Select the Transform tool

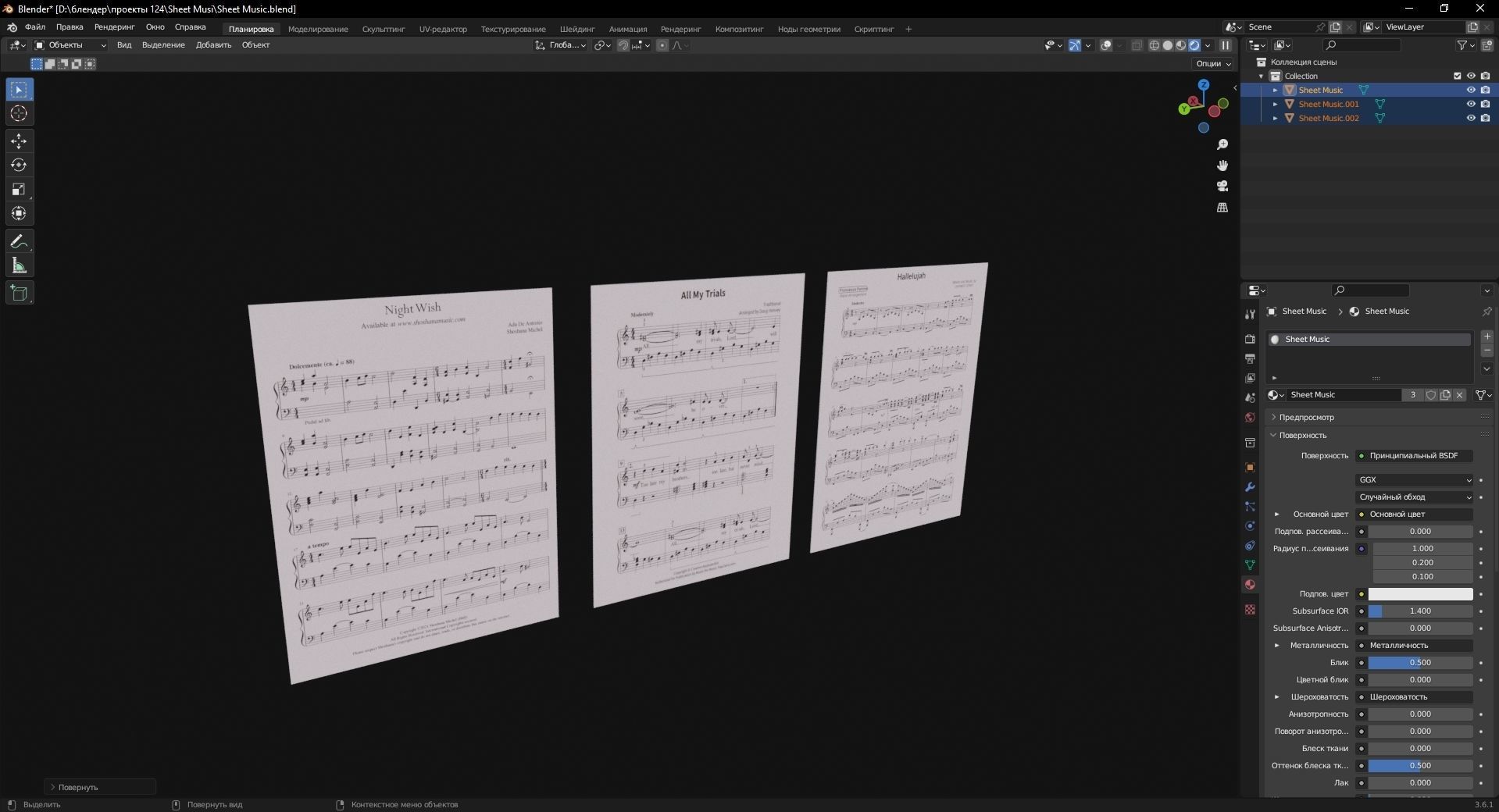(19, 214)
